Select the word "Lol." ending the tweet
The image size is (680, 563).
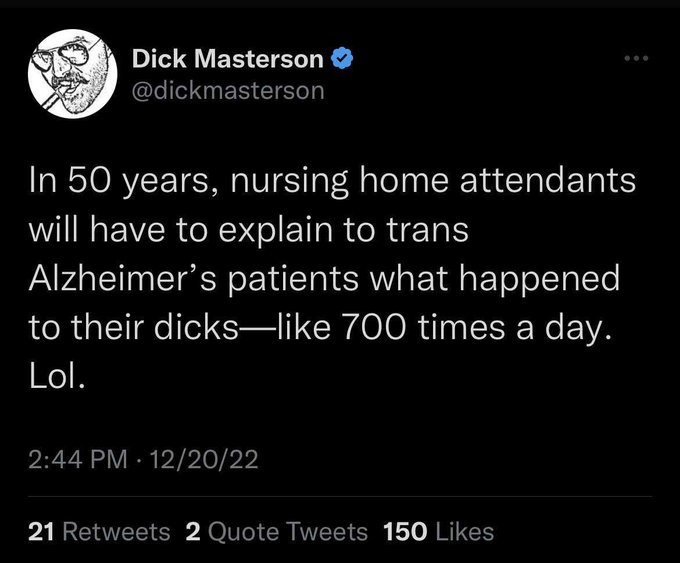56,376
